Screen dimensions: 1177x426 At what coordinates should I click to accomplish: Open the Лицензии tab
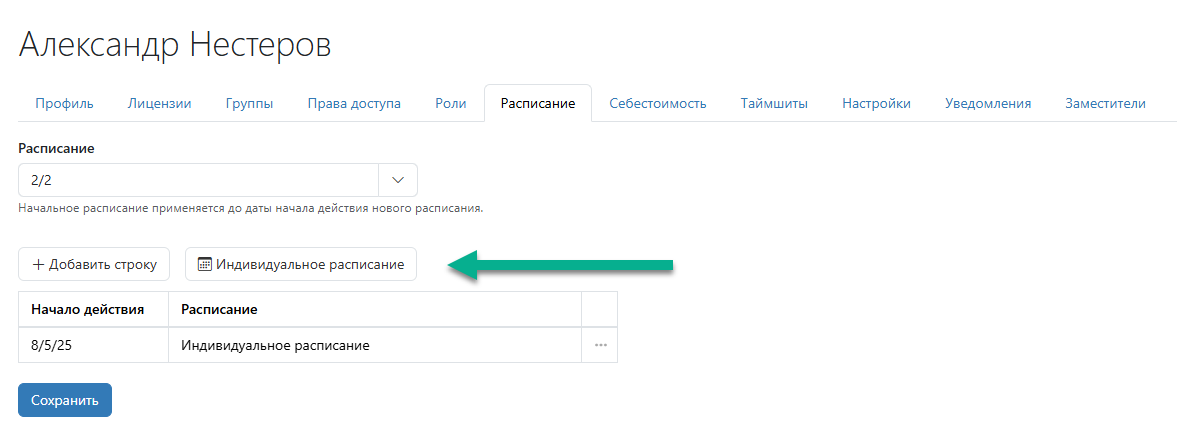coord(159,104)
